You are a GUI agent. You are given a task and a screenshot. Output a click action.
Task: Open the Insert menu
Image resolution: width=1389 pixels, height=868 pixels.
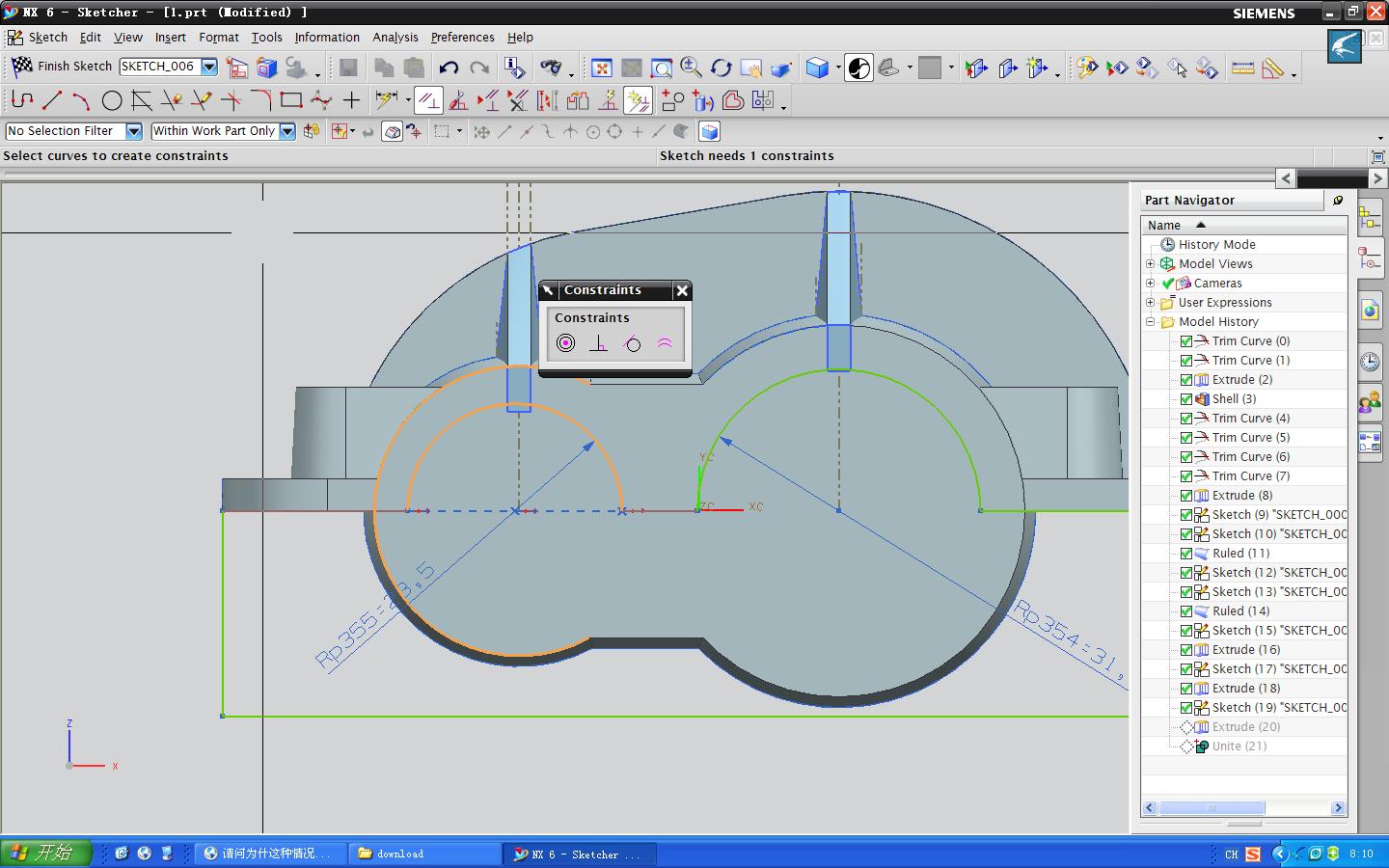pos(170,38)
